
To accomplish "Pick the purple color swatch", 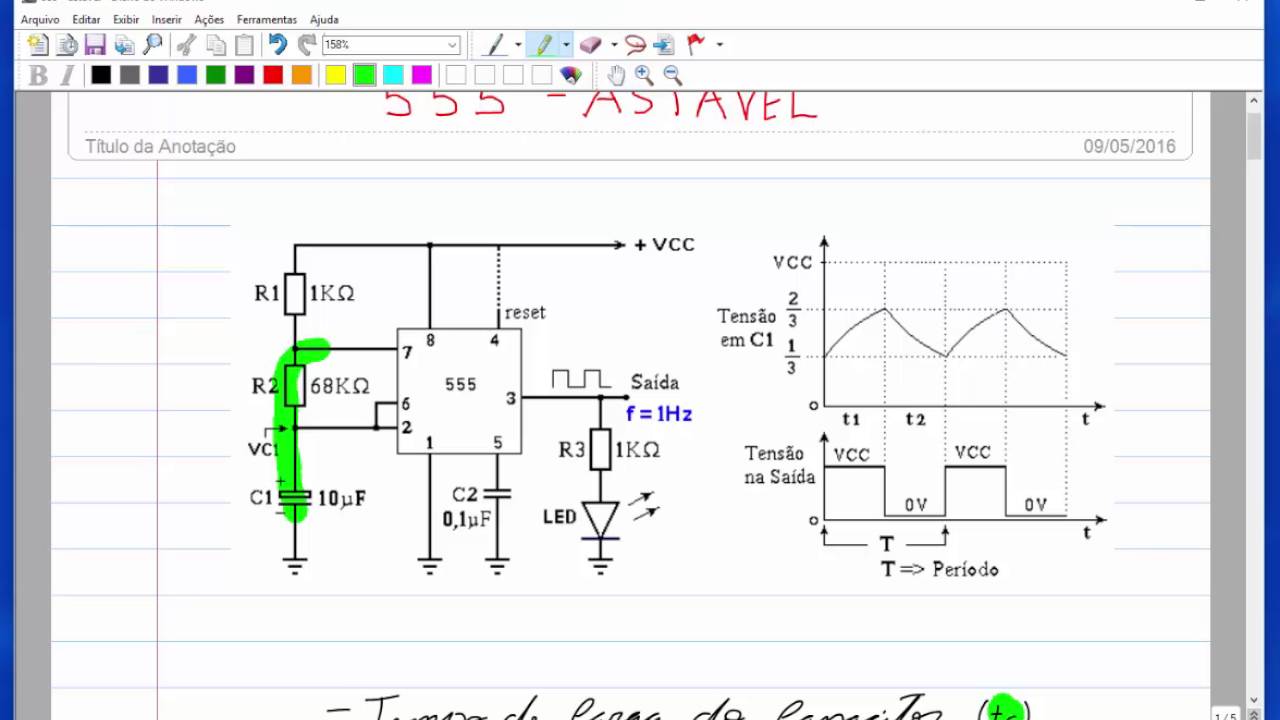I will tap(244, 75).
